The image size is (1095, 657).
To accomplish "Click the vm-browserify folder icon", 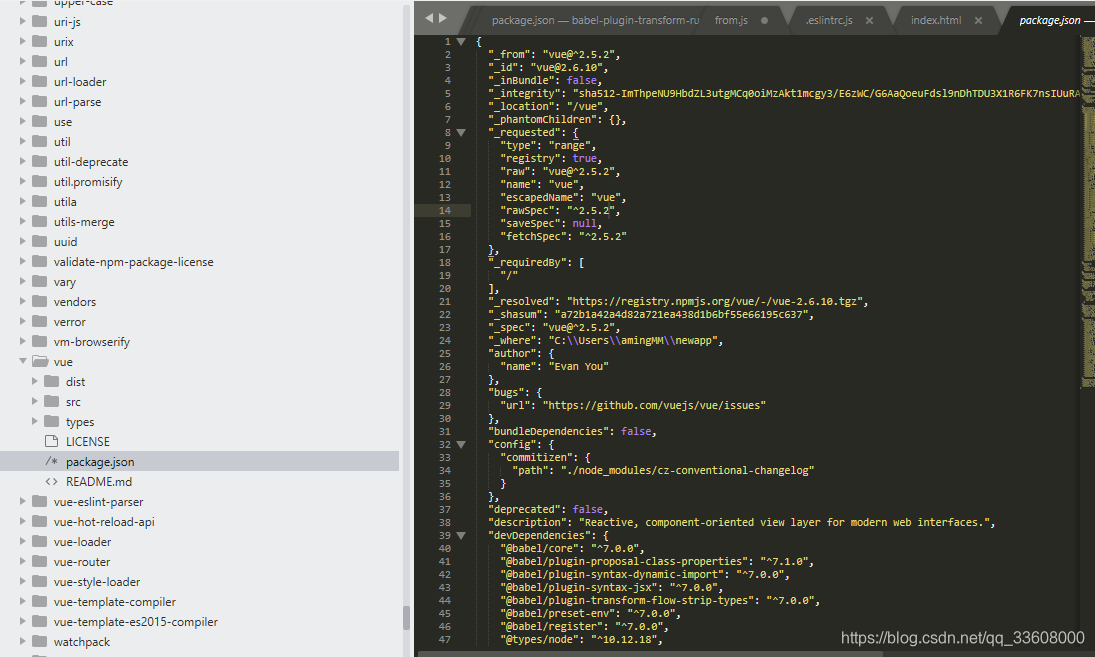I will pos(40,341).
